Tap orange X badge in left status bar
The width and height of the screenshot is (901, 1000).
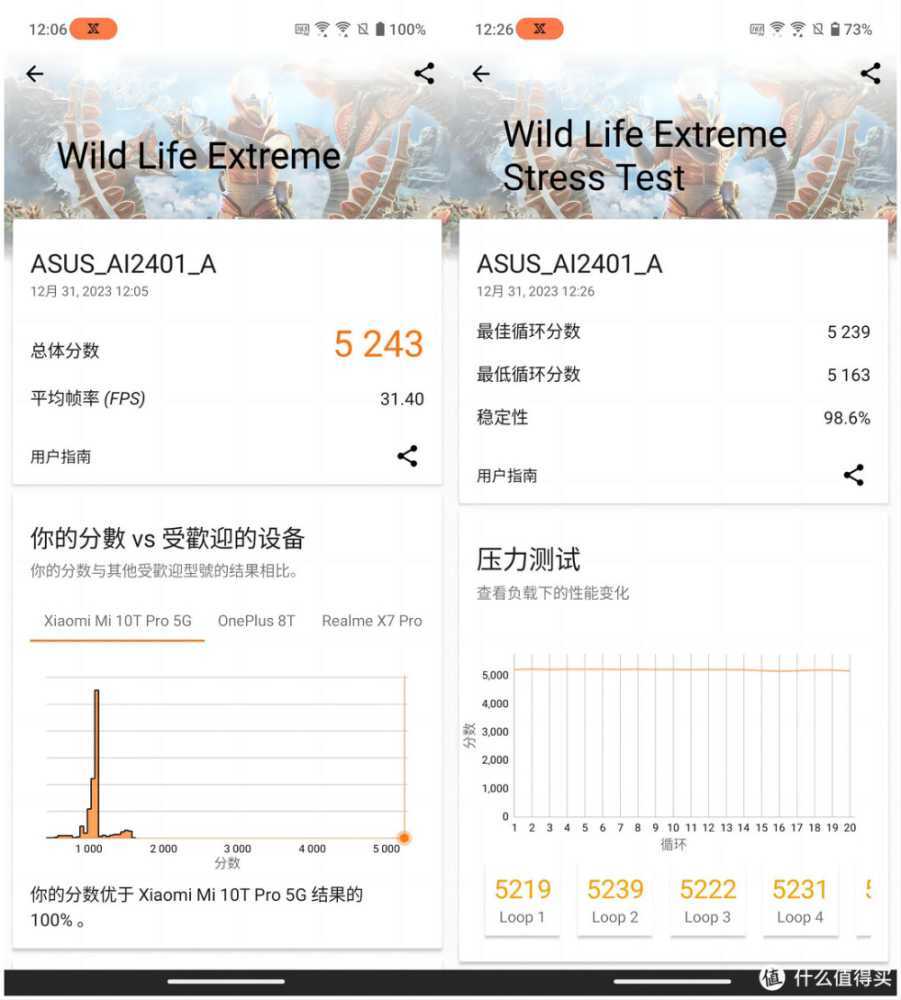point(94,29)
